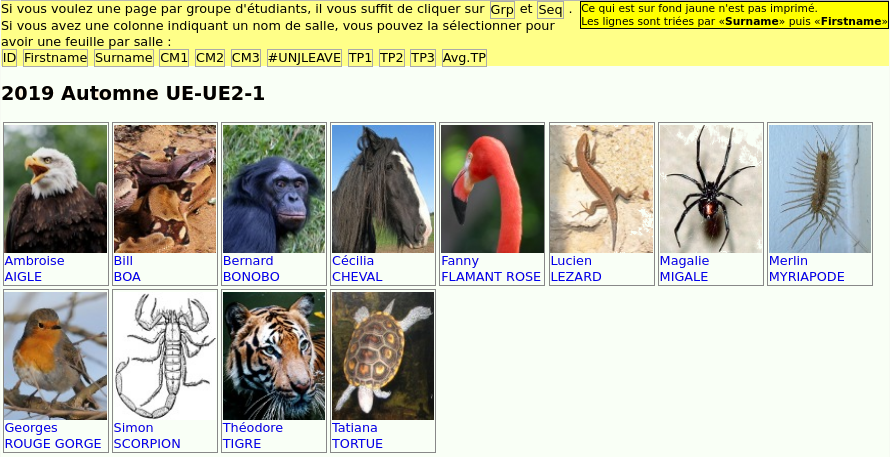The height and width of the screenshot is (457, 890).
Task: Open the Bill BOA name link
Action: tap(127, 269)
